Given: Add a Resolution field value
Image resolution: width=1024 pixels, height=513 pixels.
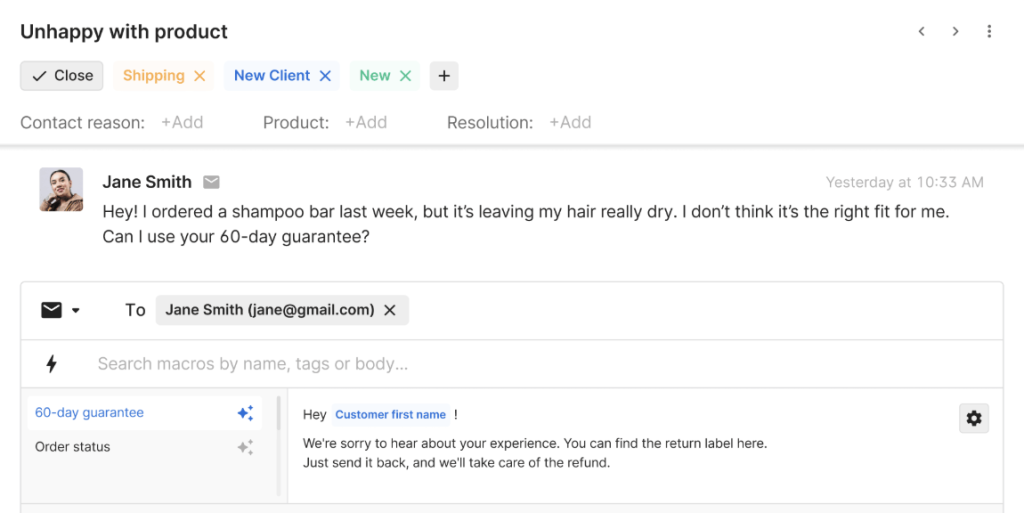Looking at the screenshot, I should pos(570,122).
